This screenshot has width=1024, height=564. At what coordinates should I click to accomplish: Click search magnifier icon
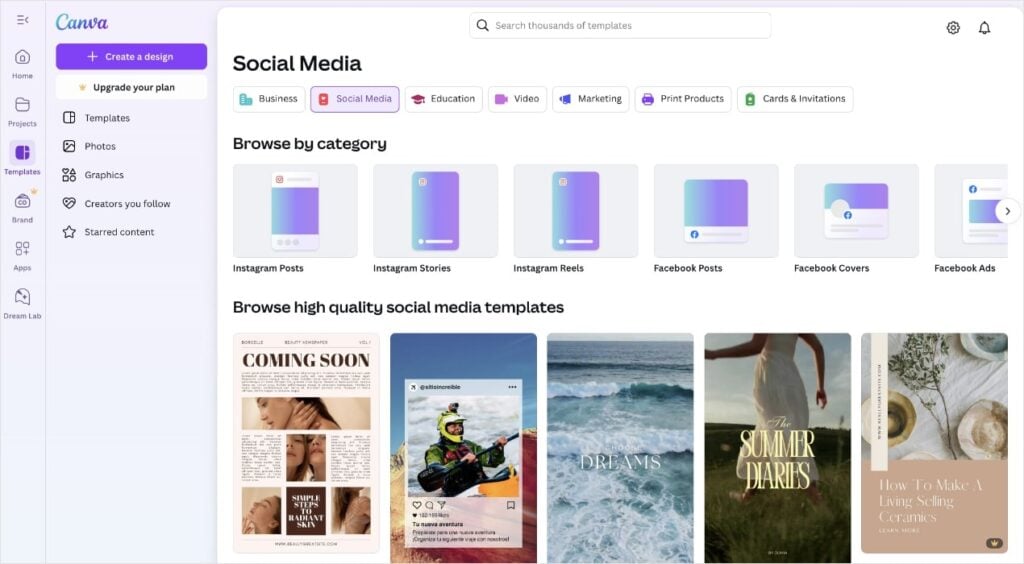(483, 25)
